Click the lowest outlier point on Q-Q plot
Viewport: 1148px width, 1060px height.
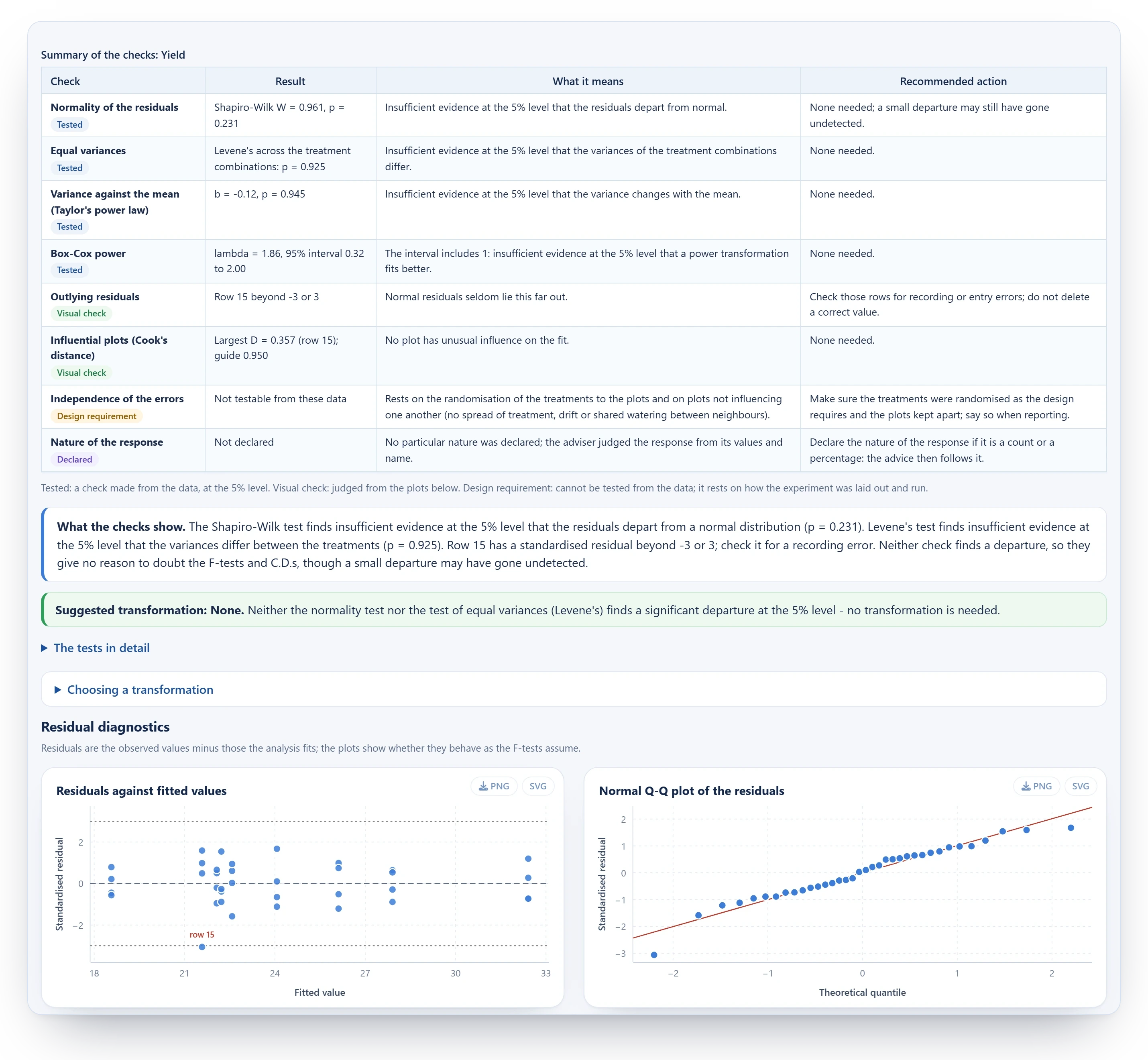[x=654, y=955]
